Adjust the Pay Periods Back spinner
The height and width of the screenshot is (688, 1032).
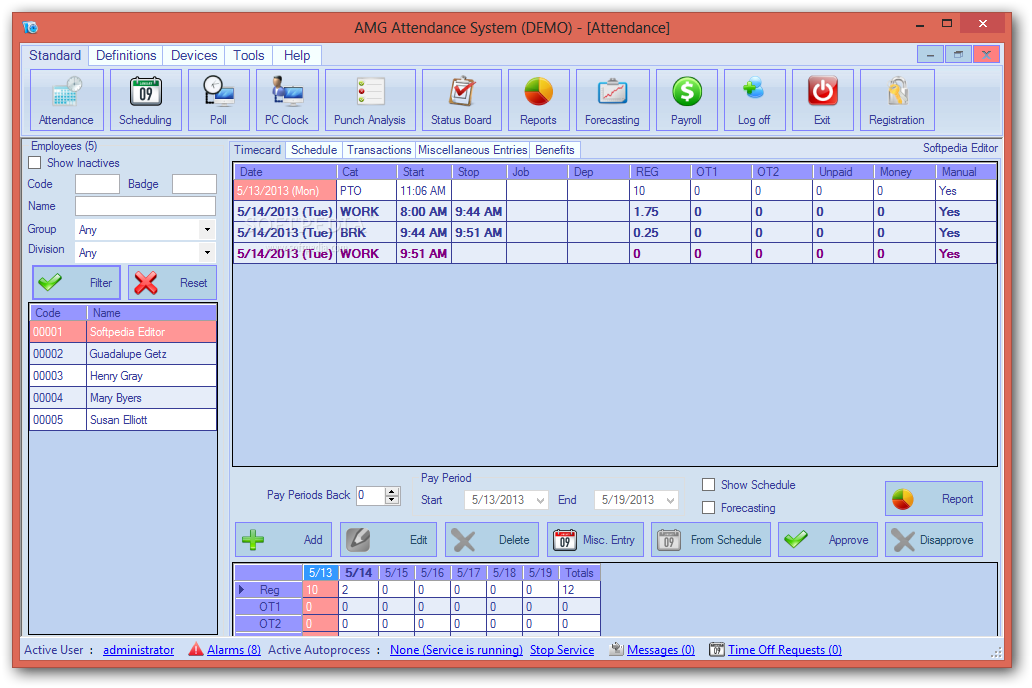pyautogui.click(x=392, y=495)
